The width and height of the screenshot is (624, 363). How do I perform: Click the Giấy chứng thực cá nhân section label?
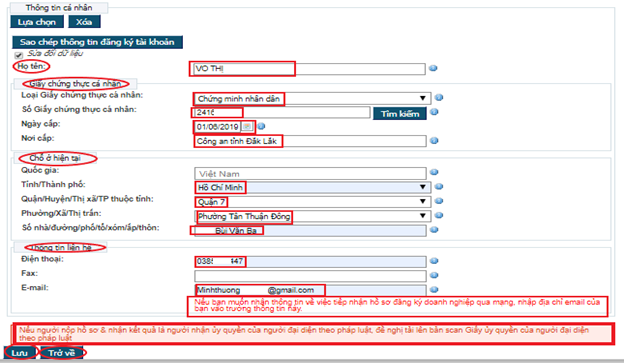(x=75, y=84)
